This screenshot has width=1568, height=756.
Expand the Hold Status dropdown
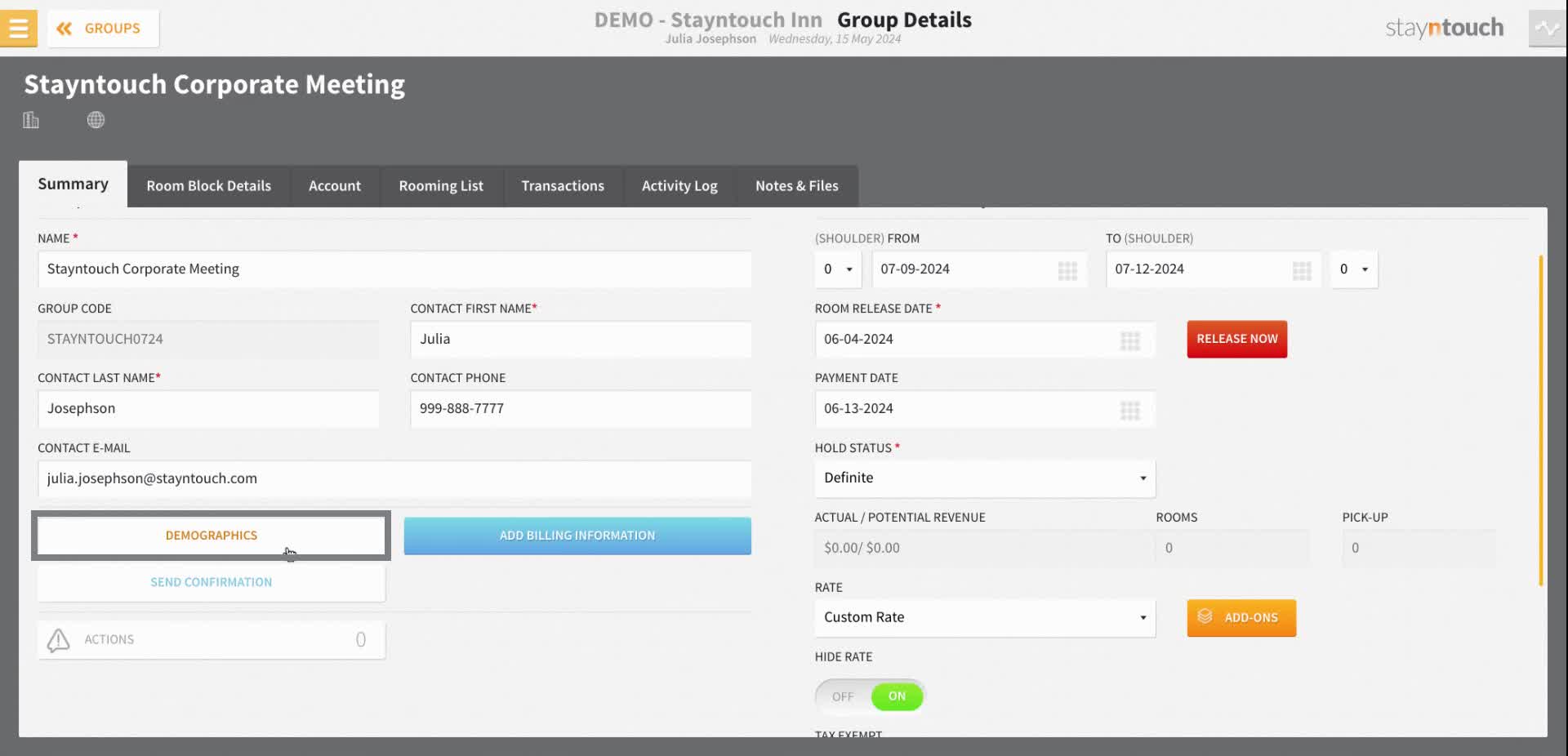point(985,478)
